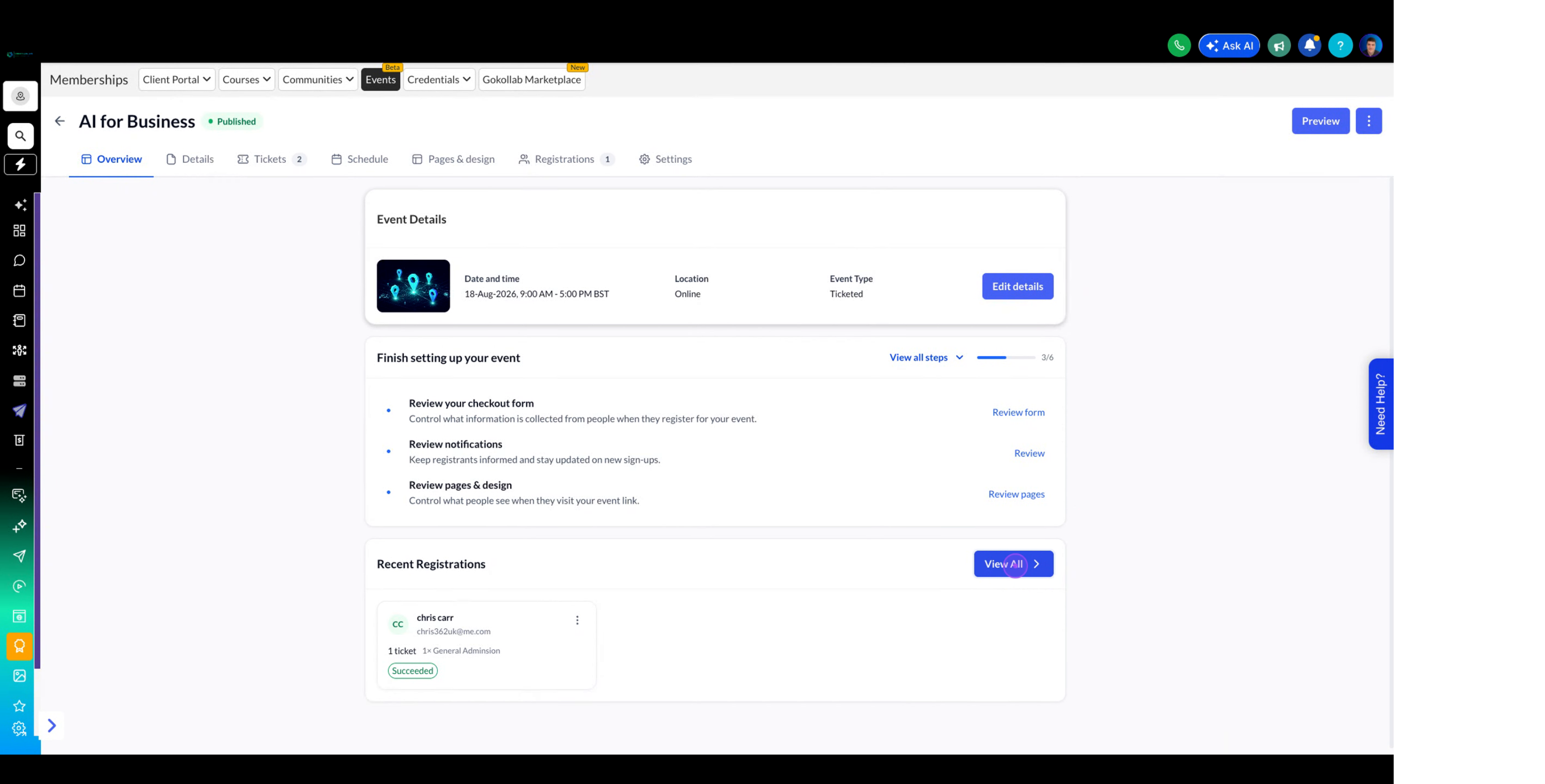Screen dimensions: 1545x784
Task: Click the location switcher icon in sidebar
Action: tap(20, 96)
